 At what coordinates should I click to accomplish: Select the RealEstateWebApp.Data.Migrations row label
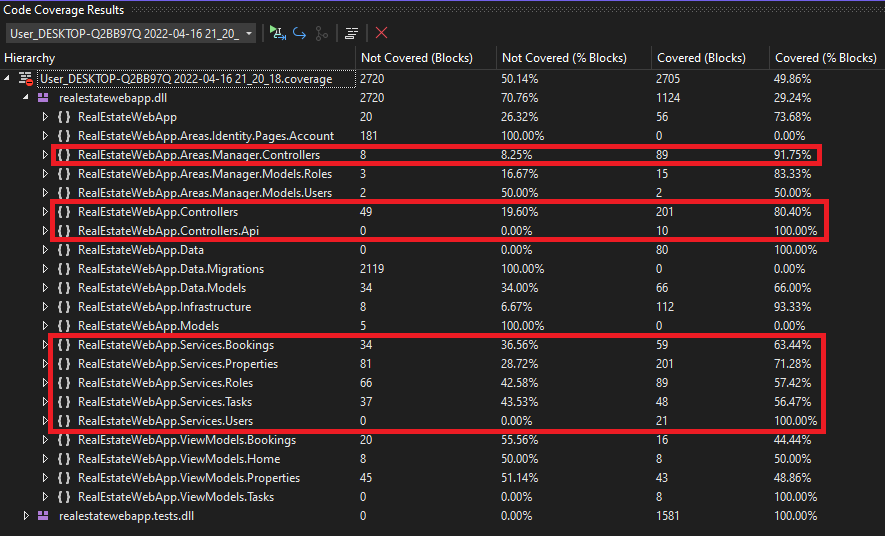click(171, 269)
